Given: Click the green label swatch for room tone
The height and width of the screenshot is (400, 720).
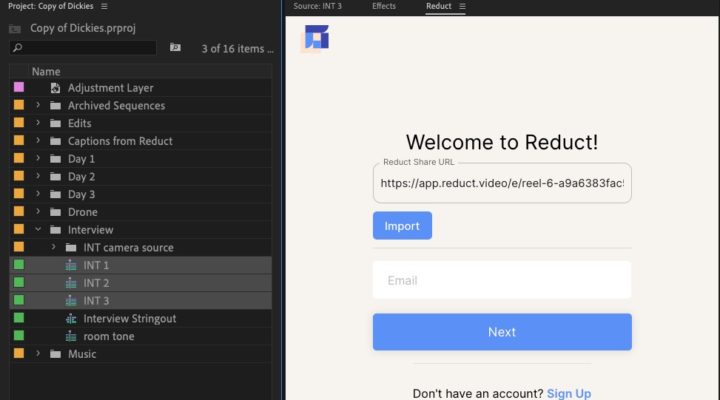Looking at the screenshot, I should pyautogui.click(x=19, y=336).
